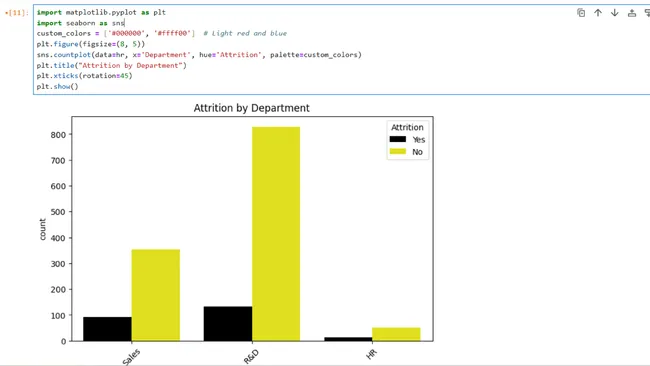This screenshot has height=366, width=650.
Task: Click the Attrition by Department chart title
Action: click(x=252, y=108)
